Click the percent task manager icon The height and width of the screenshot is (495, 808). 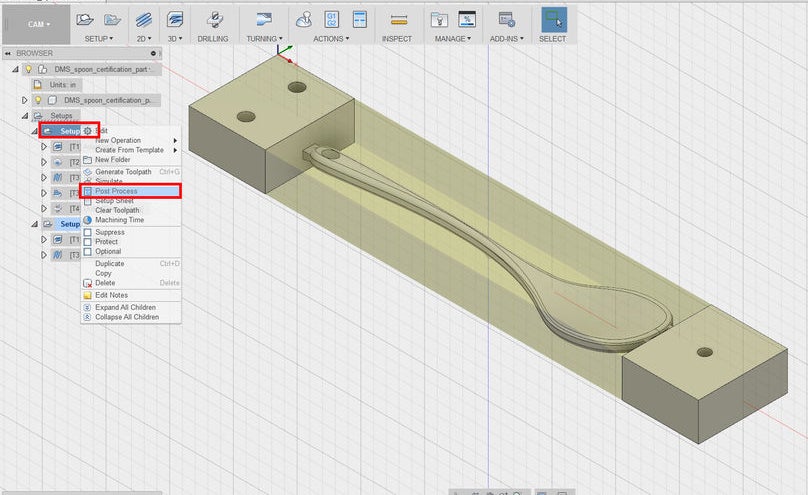[x=467, y=20]
